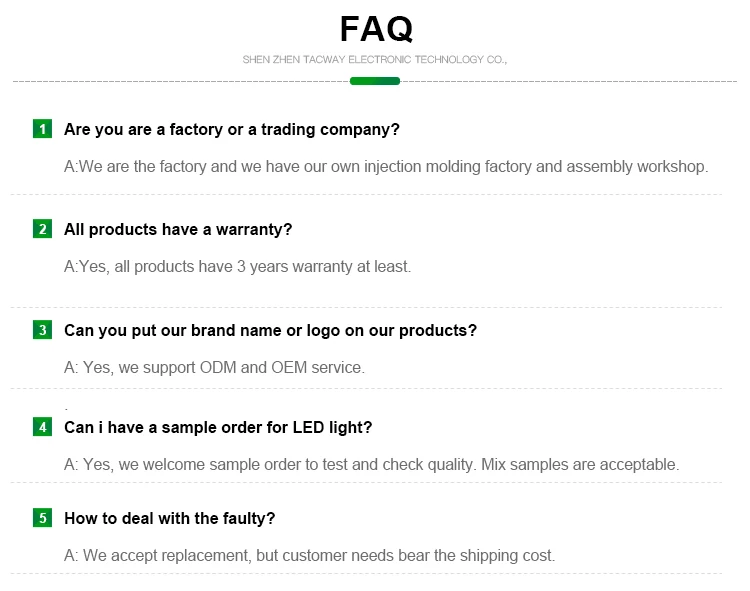Image resolution: width=750 pixels, height=591 pixels.
Task: Click the ODM and OEM service answer
Action: tap(214, 367)
